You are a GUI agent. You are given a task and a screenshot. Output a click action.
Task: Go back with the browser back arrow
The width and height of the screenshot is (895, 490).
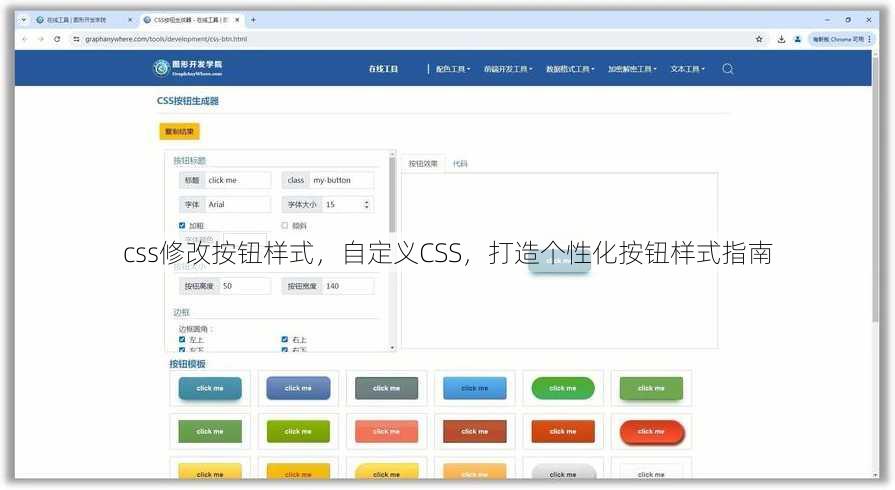(25, 39)
